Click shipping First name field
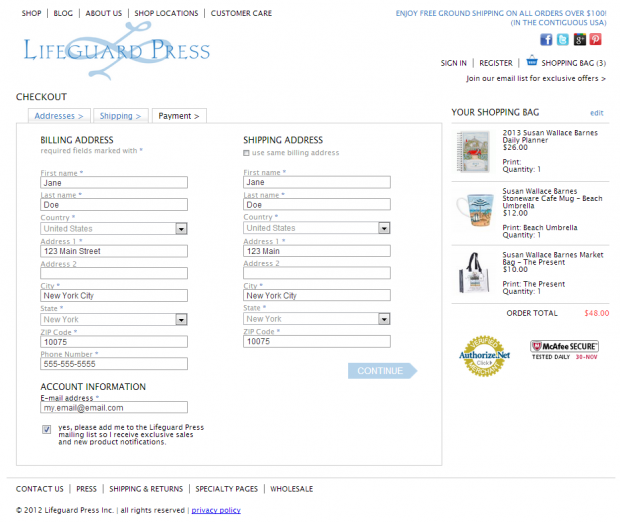This screenshot has height=522, width=620. click(x=317, y=182)
